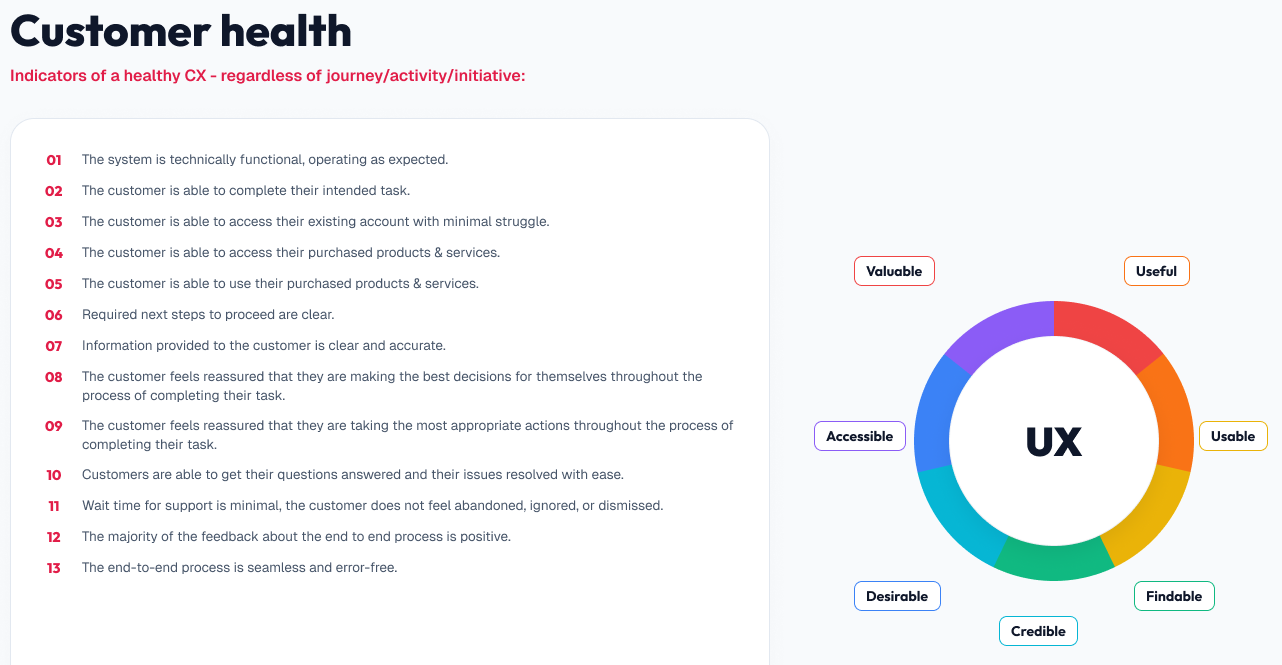Click indicator 13 about seamless end-to-end process
This screenshot has width=1282, height=665.
click(x=222, y=567)
